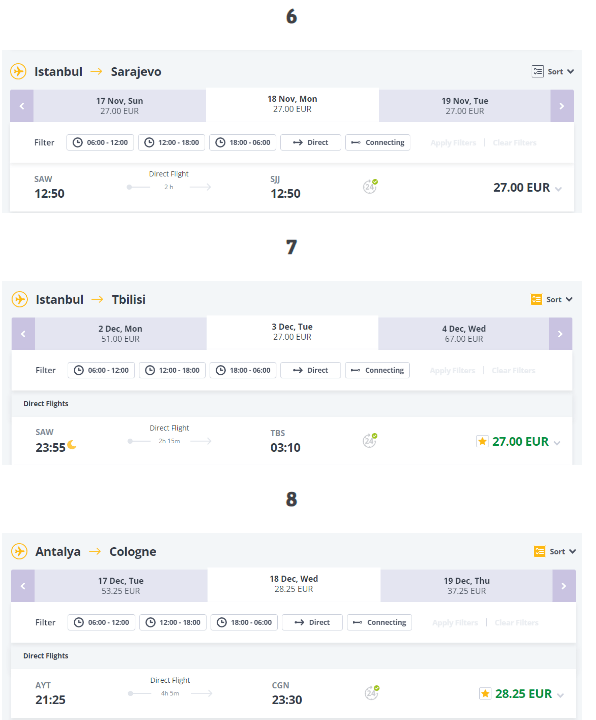Select the 2 Dec, Mon date tab
Image resolution: width=596 pixels, height=720 pixels.
tap(121, 334)
